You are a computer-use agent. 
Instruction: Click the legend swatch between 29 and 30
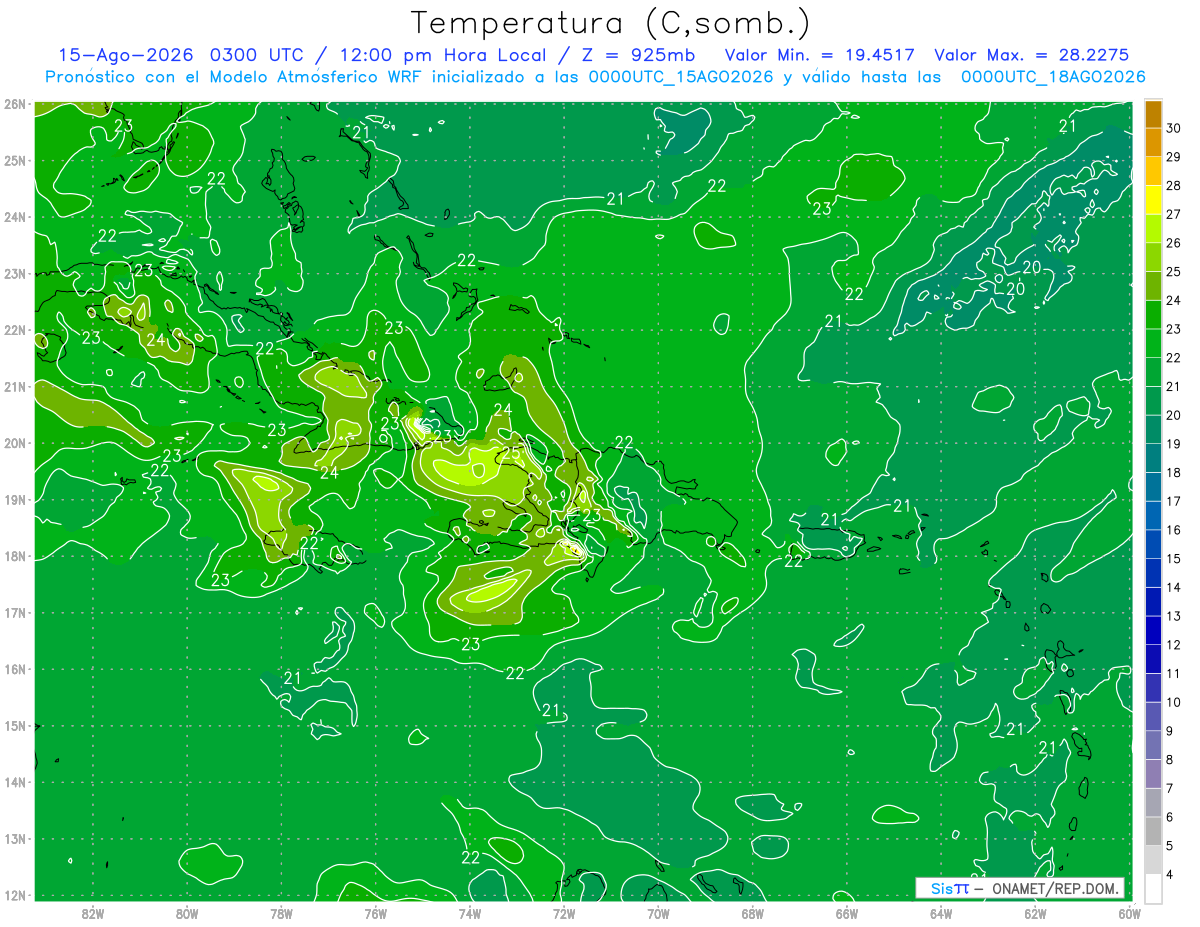click(1153, 142)
